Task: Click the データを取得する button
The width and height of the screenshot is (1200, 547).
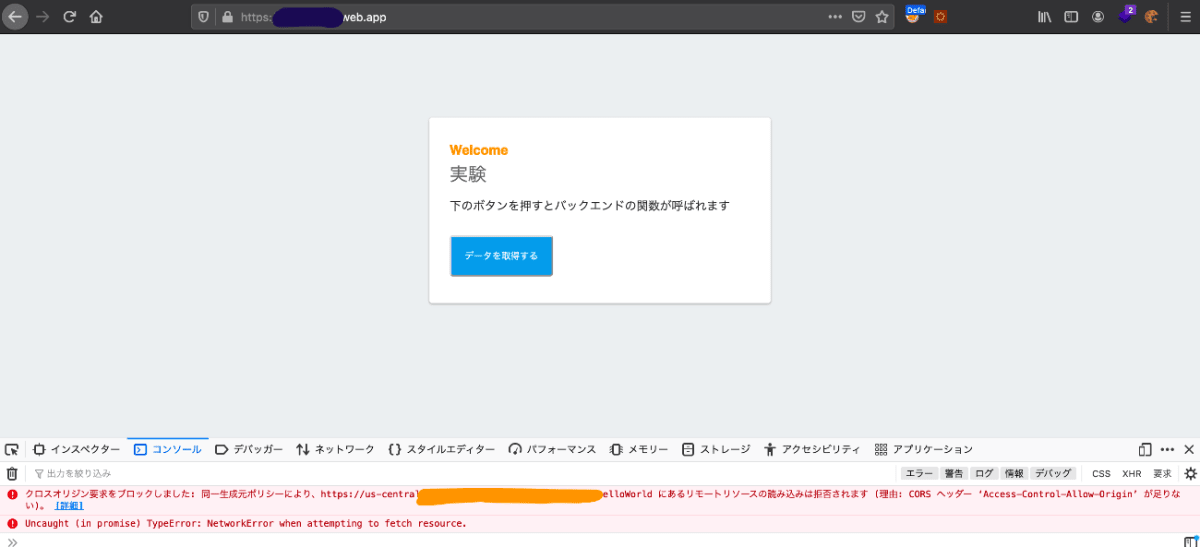Action: (x=501, y=256)
